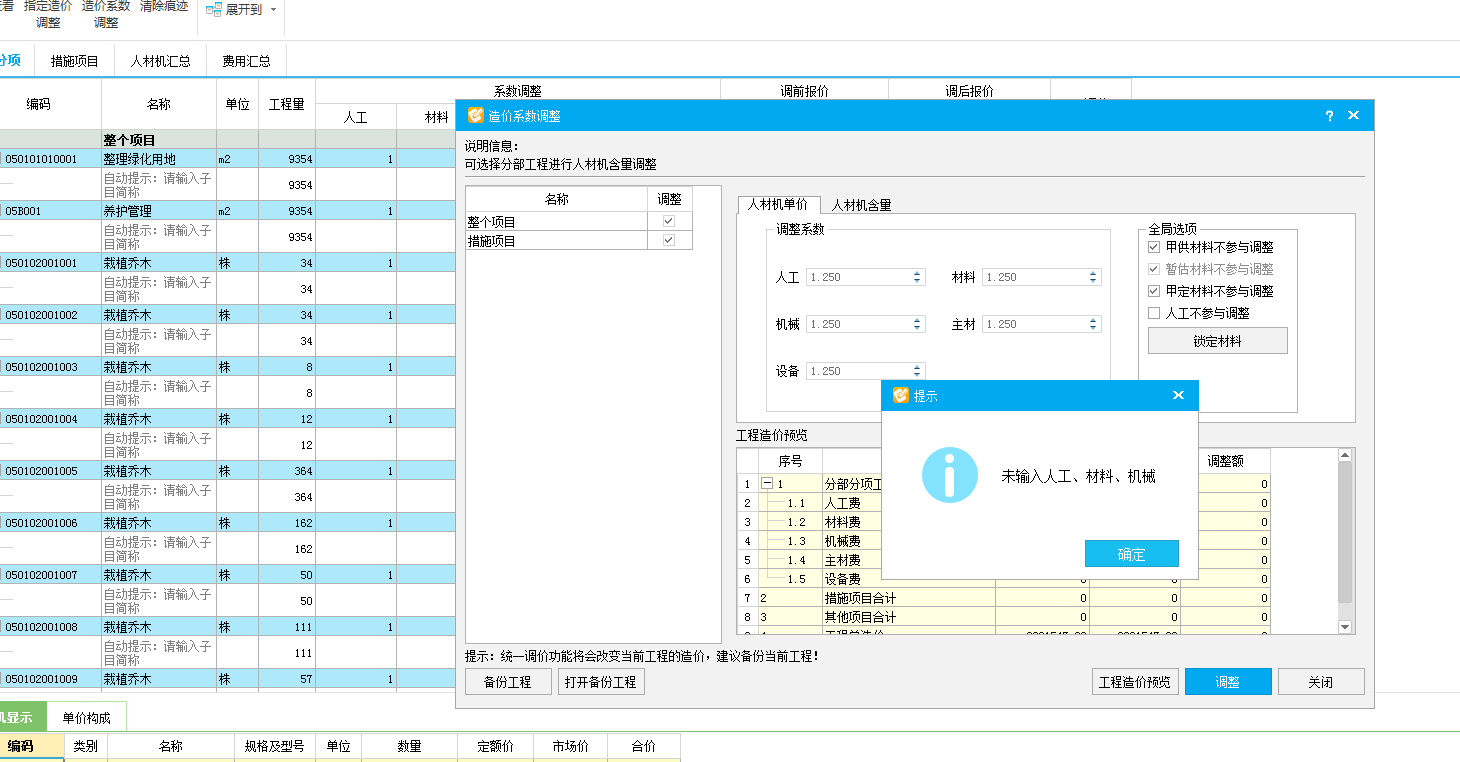The height and width of the screenshot is (762, 1460).
Task: Select the 05B001 养护管理 row code
Action: (23, 211)
